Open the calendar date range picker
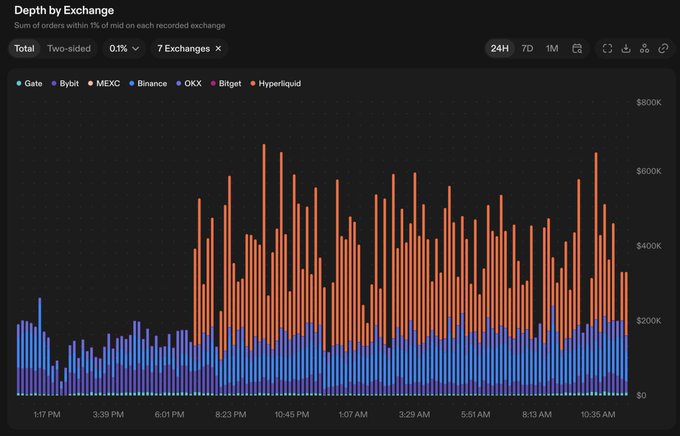 (577, 49)
